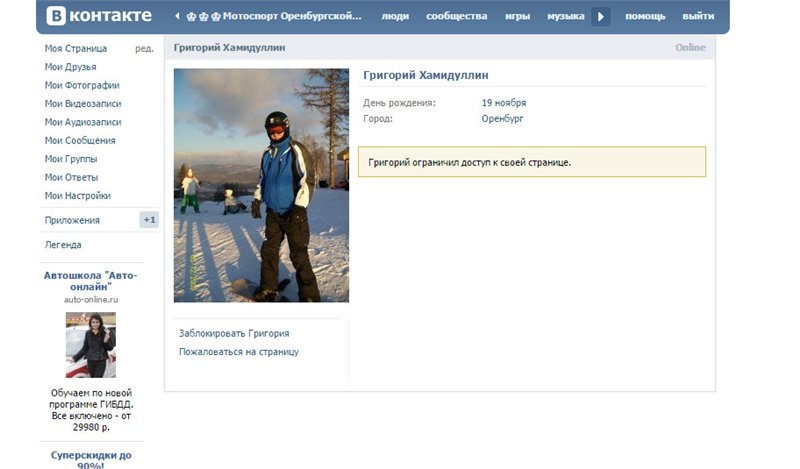Click Пожаловаться на страницу
The height and width of the screenshot is (469, 800).
(238, 352)
